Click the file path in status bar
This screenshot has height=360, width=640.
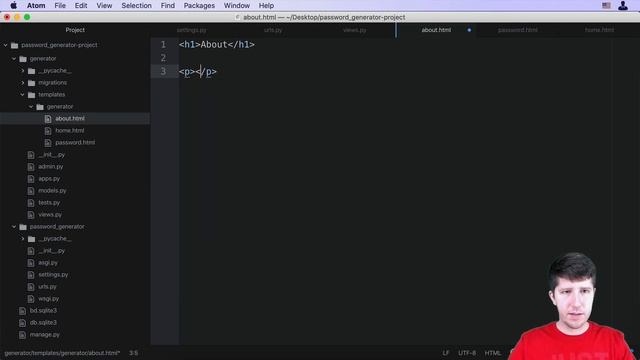point(62,353)
